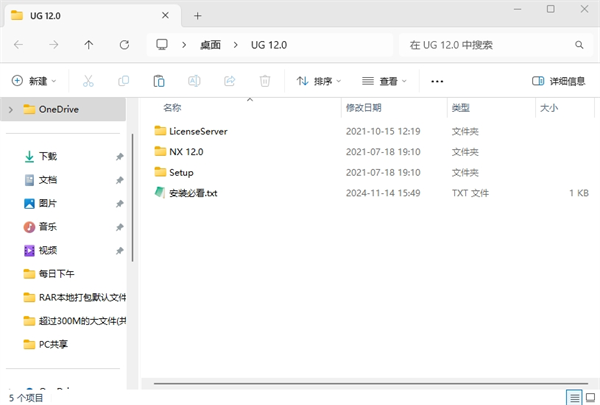Click the paste clipboard icon
600x405 pixels.
[x=159, y=81]
